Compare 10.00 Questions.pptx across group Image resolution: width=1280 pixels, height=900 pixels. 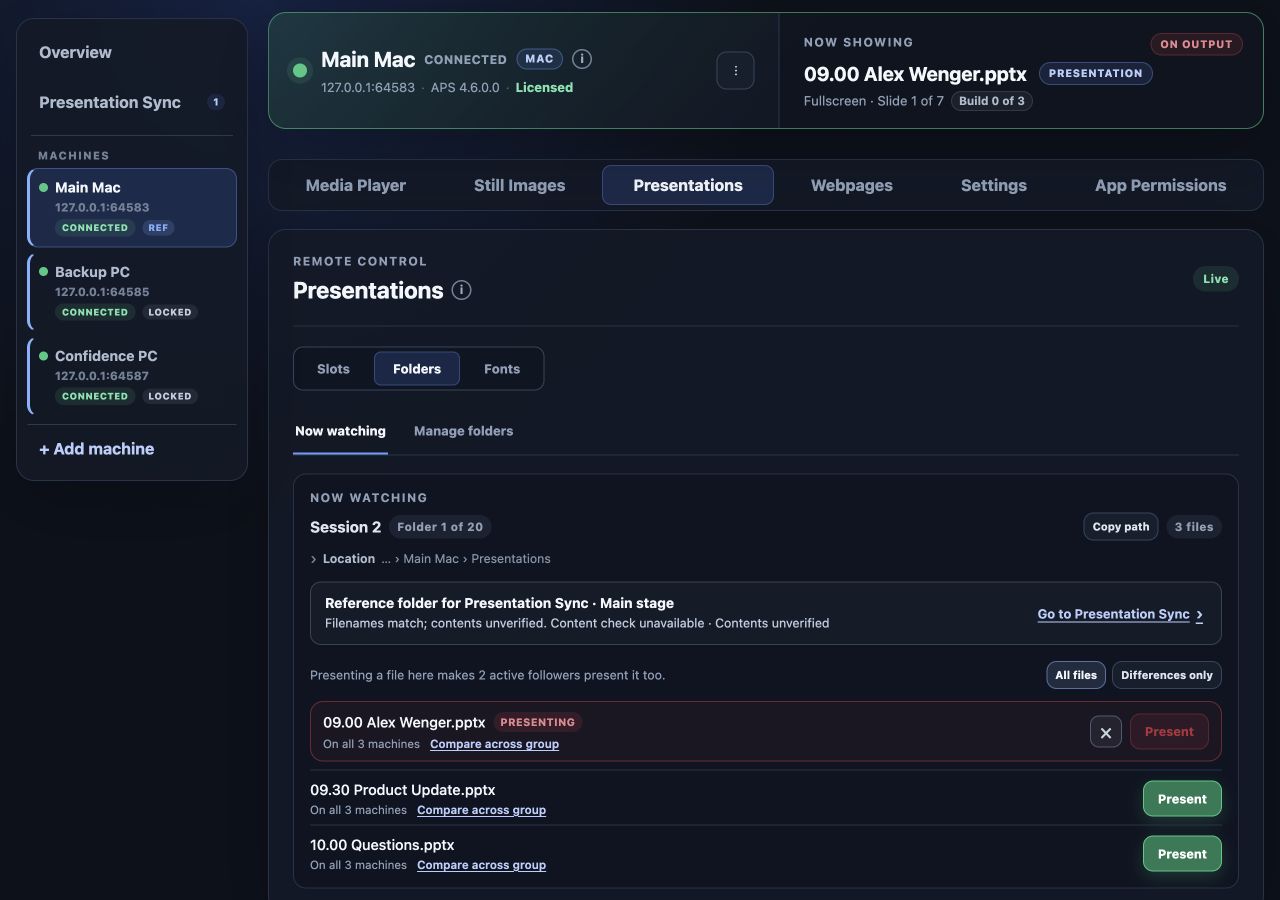click(481, 865)
